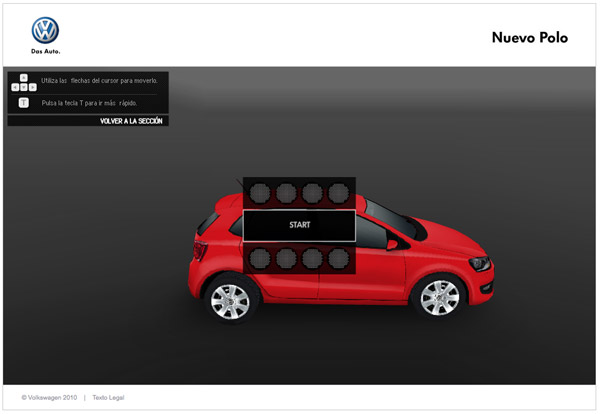Click the Nuevo Polo title
Viewport: 600px width, 414px height.
(530, 37)
